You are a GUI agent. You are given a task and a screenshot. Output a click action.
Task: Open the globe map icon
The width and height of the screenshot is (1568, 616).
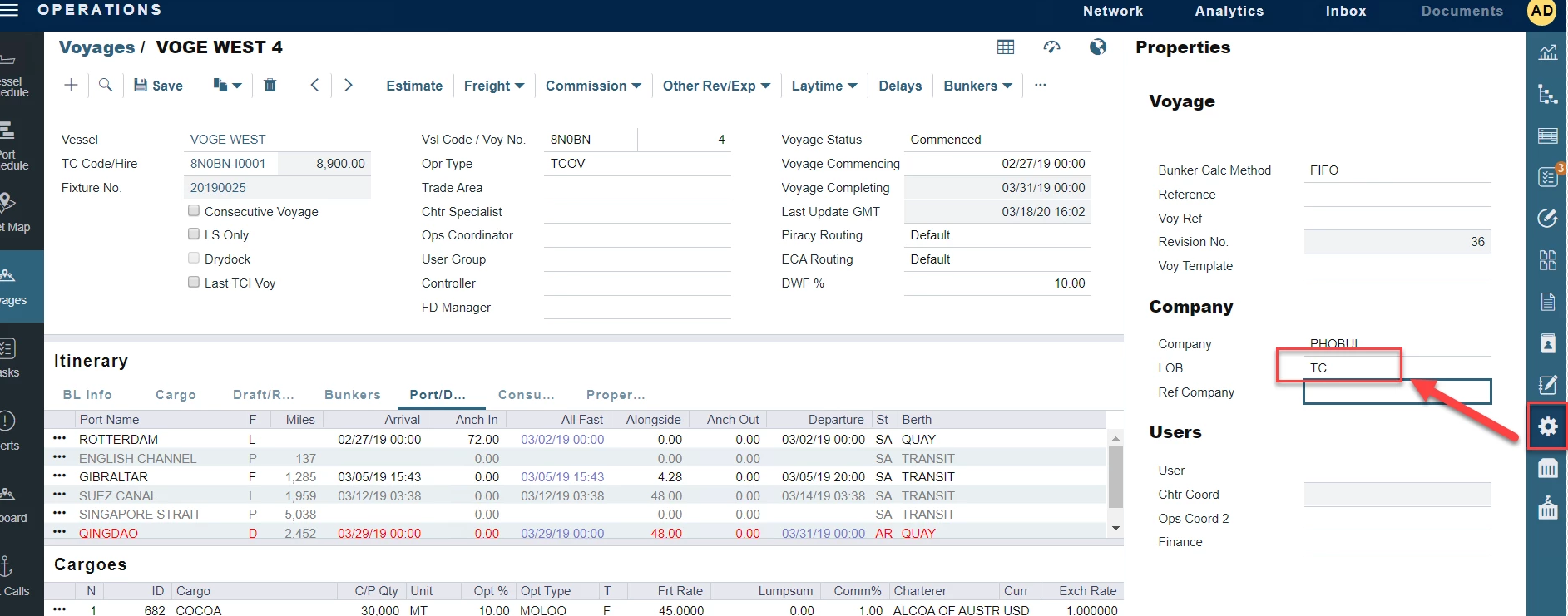point(1098,47)
